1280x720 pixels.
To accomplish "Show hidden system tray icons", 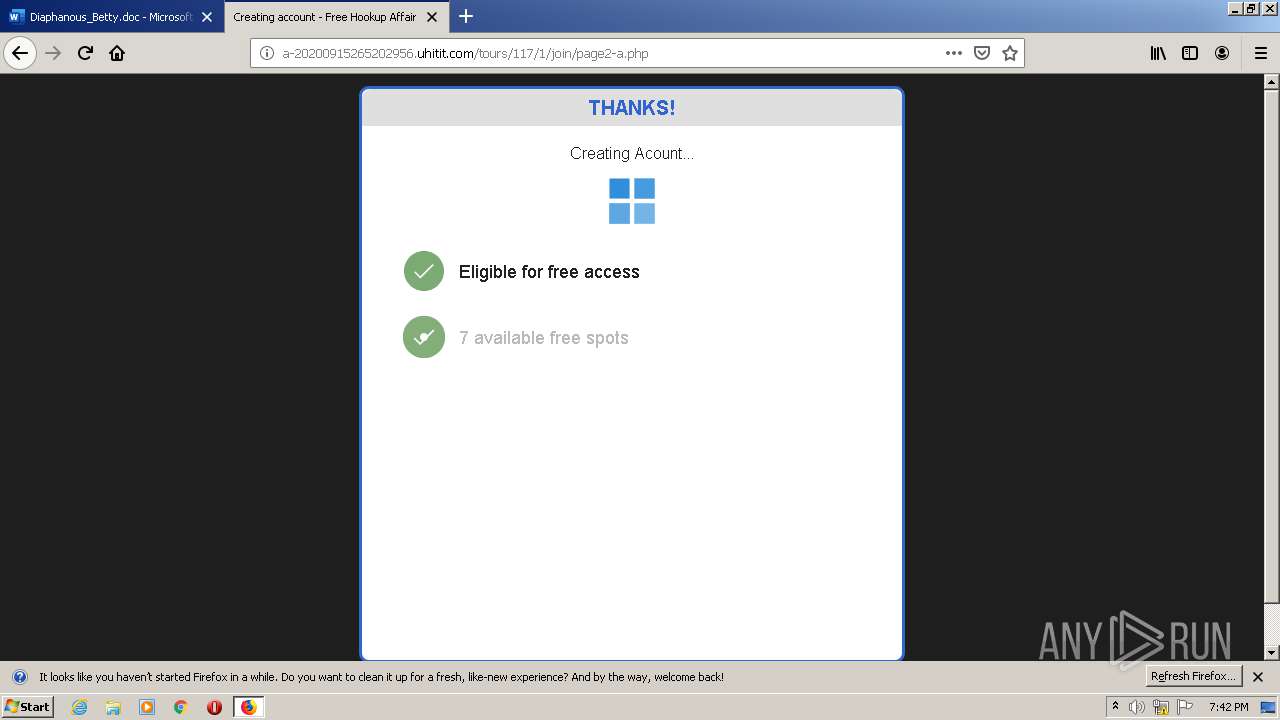I will coord(1116,707).
